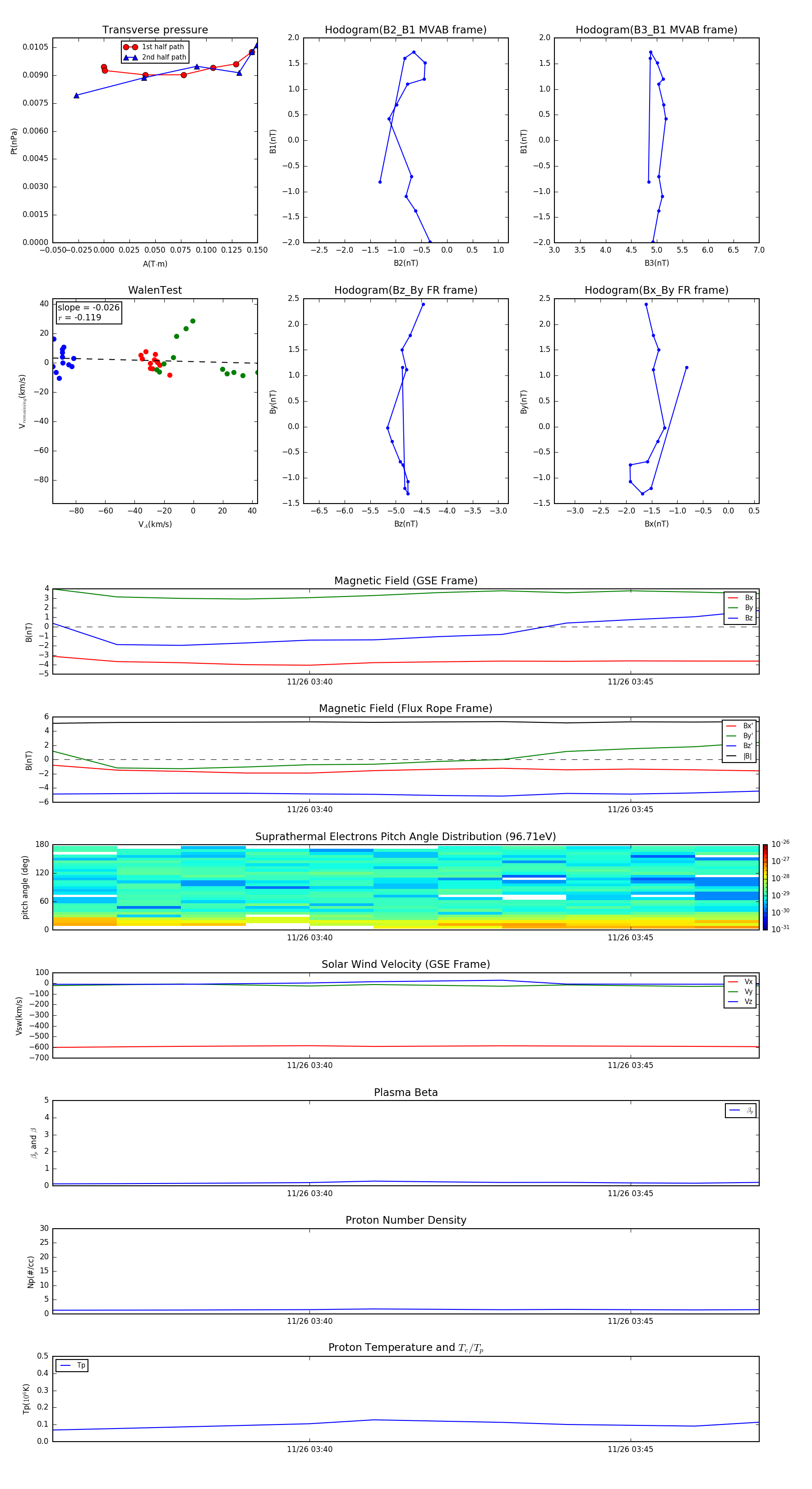Click 'Magnetic Field (GSE Frame)' title
This screenshot has width=812, height=1489.
click(x=406, y=581)
